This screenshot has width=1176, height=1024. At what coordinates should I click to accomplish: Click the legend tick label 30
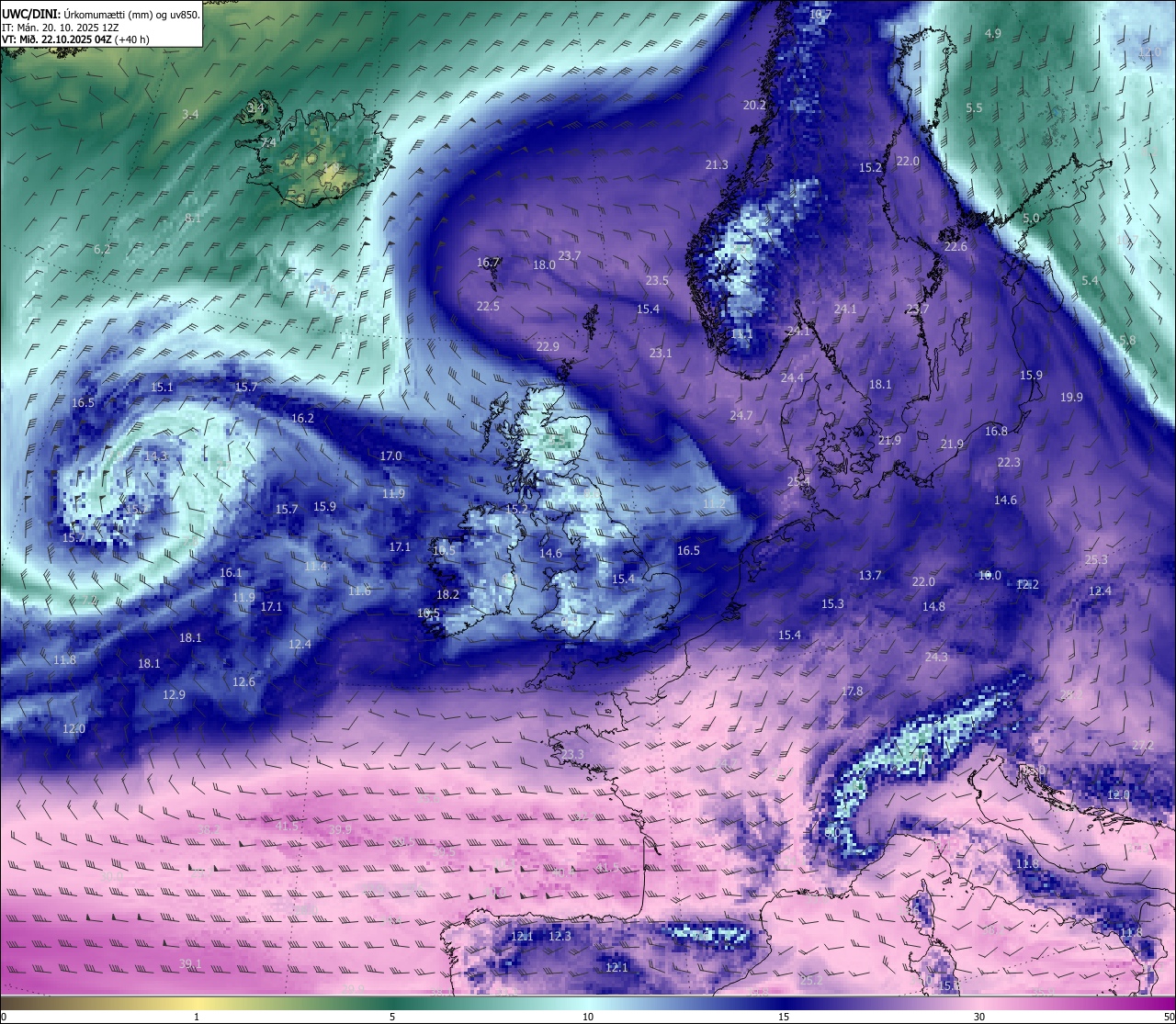pyautogui.click(x=979, y=1017)
